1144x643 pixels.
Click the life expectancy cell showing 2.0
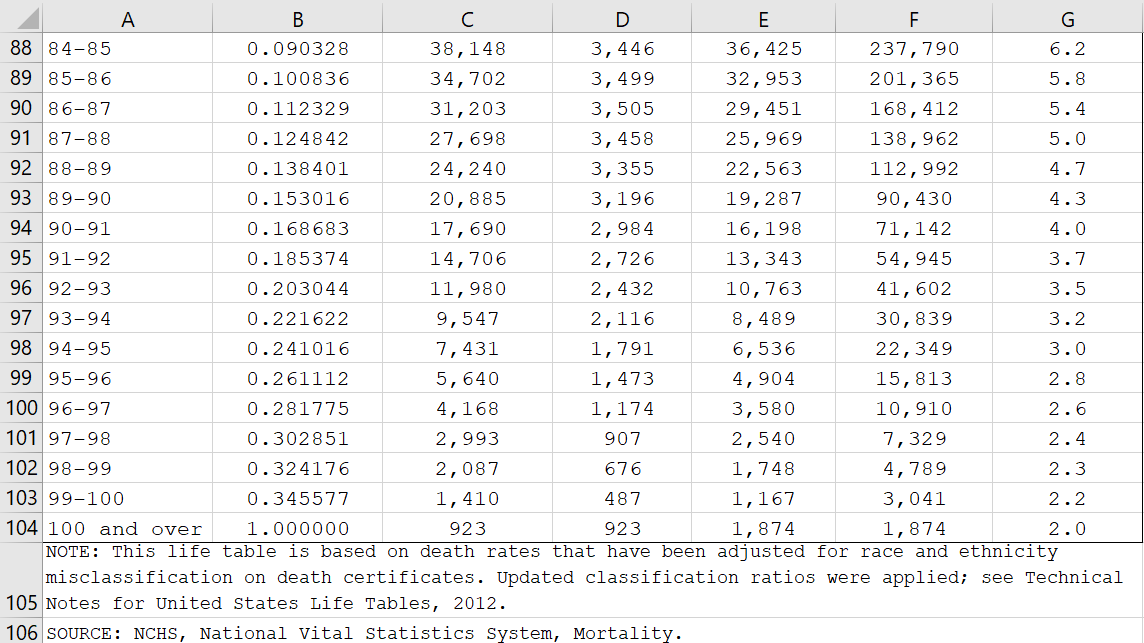pyautogui.click(x=1067, y=528)
